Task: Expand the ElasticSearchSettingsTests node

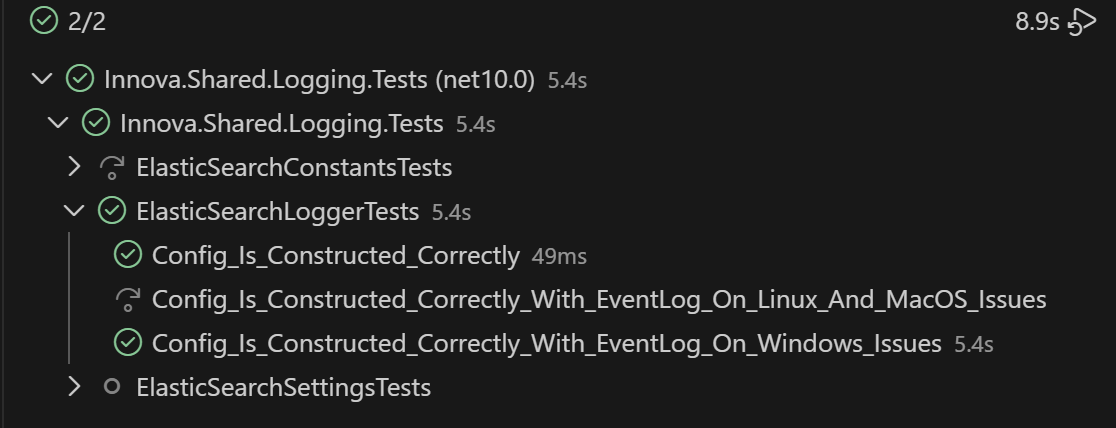Action: [x=74, y=387]
